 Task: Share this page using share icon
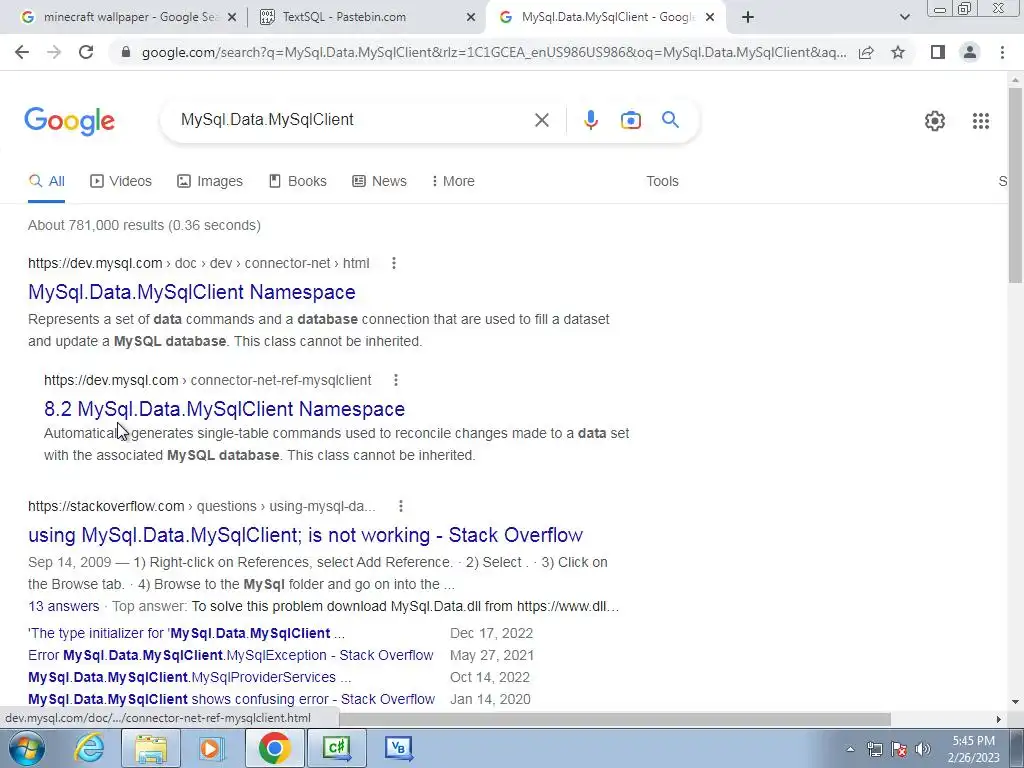click(x=866, y=52)
